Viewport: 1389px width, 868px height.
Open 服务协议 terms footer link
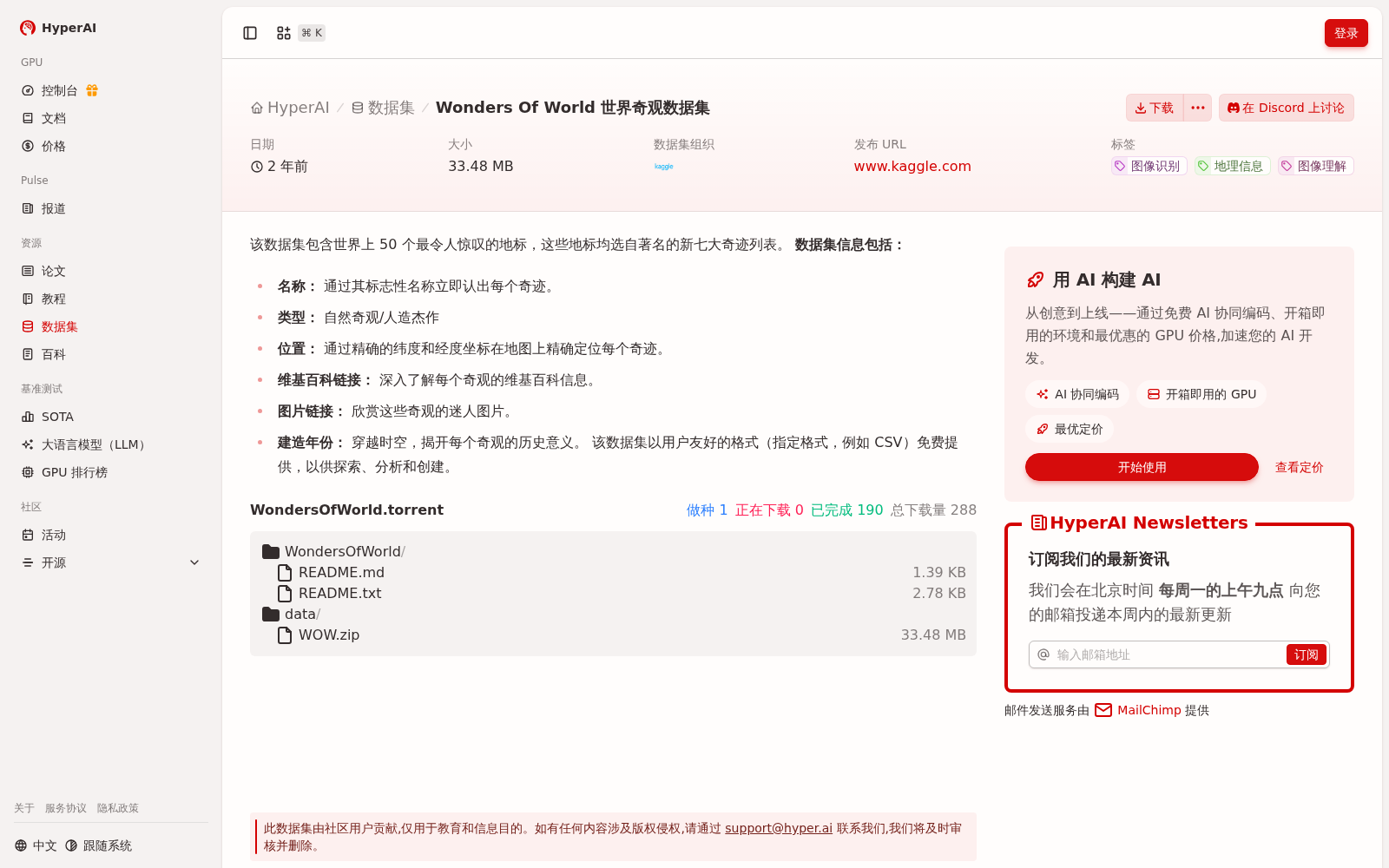pyautogui.click(x=66, y=808)
